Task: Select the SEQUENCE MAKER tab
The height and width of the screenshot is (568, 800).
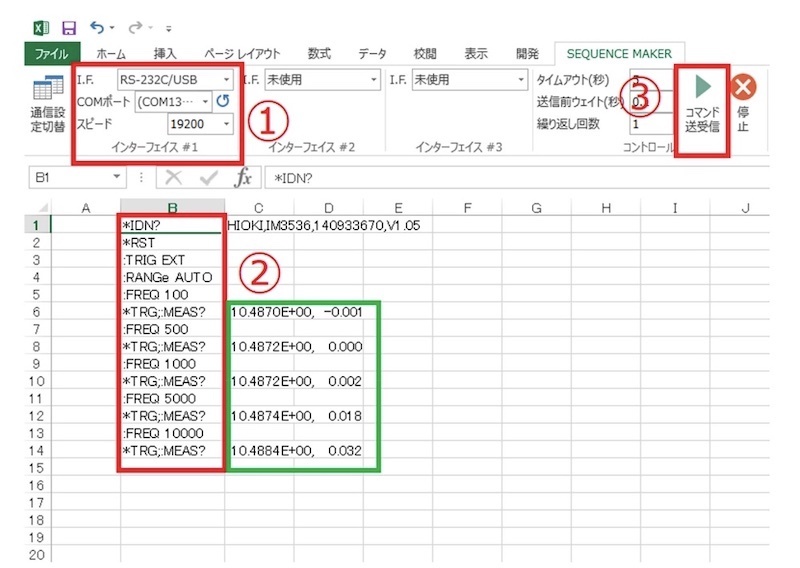Action: pos(619,54)
